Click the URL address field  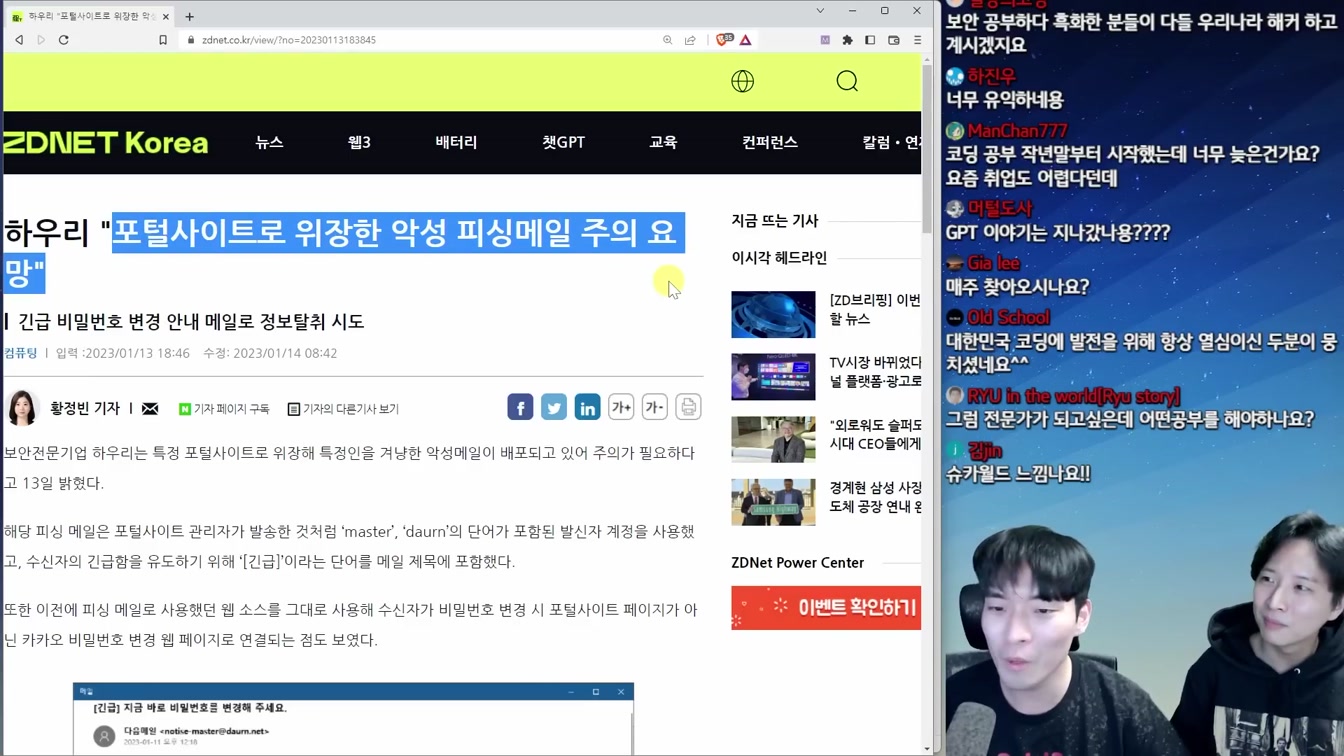click(x=420, y=40)
